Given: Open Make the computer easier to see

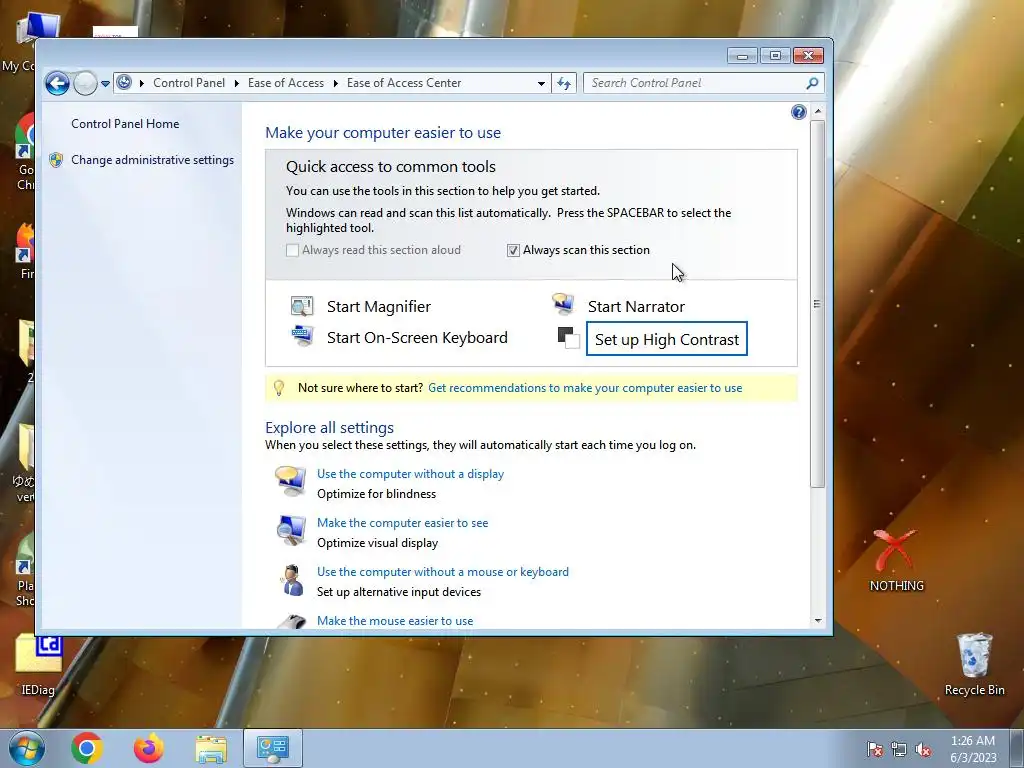Looking at the screenshot, I should (402, 523).
